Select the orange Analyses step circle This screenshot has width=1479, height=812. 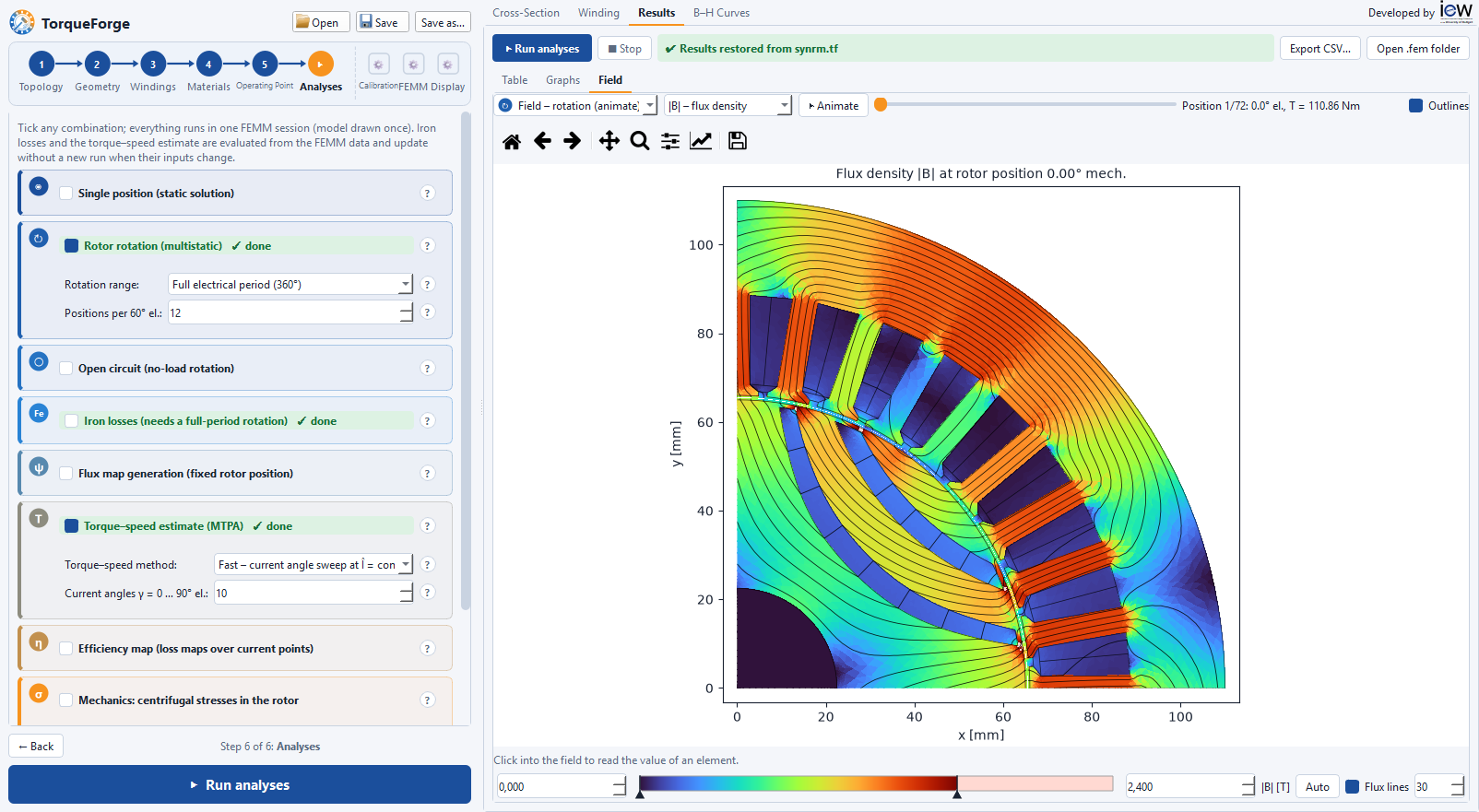coord(320,65)
